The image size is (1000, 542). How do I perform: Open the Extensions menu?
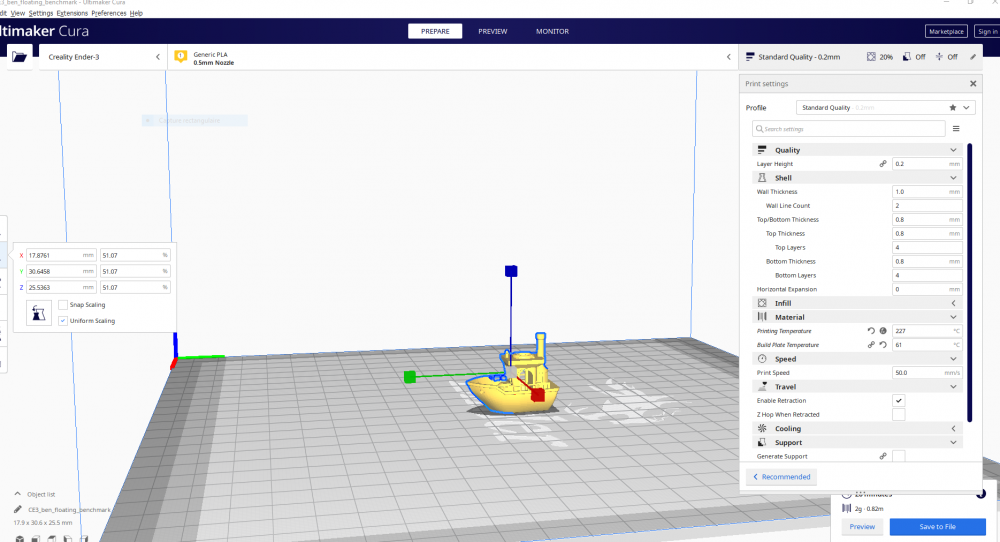pos(72,13)
